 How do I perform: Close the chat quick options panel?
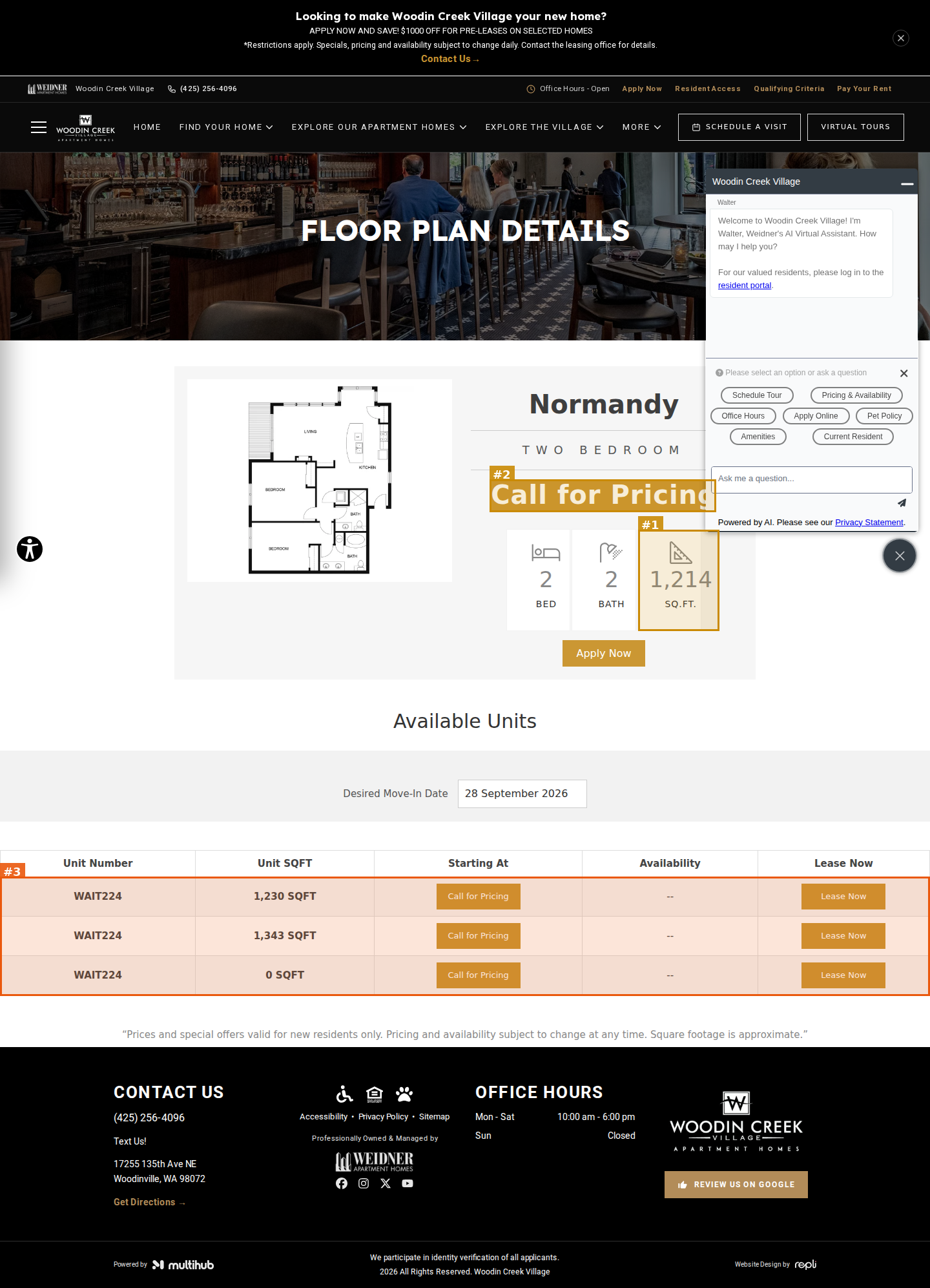point(904,373)
